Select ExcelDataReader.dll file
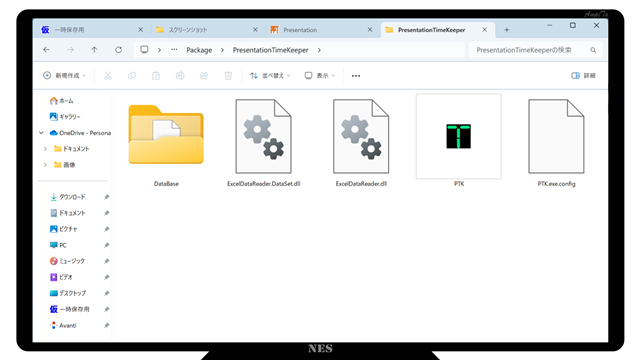Image resolution: width=640 pixels, height=360 pixels. click(x=361, y=143)
